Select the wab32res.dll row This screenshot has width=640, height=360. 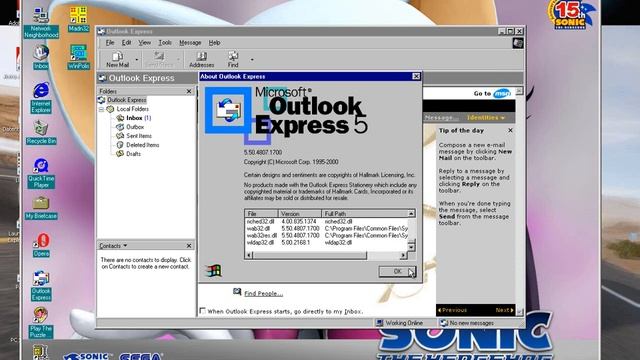[x=327, y=236]
